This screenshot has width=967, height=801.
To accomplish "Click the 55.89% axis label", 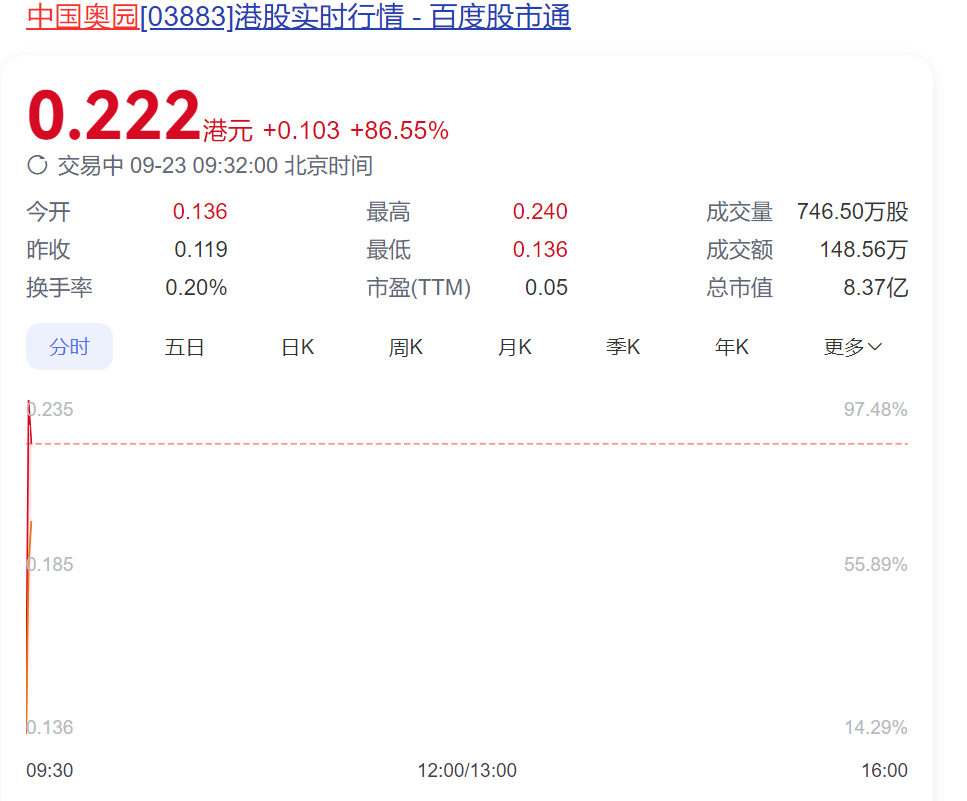I will pos(876,565).
